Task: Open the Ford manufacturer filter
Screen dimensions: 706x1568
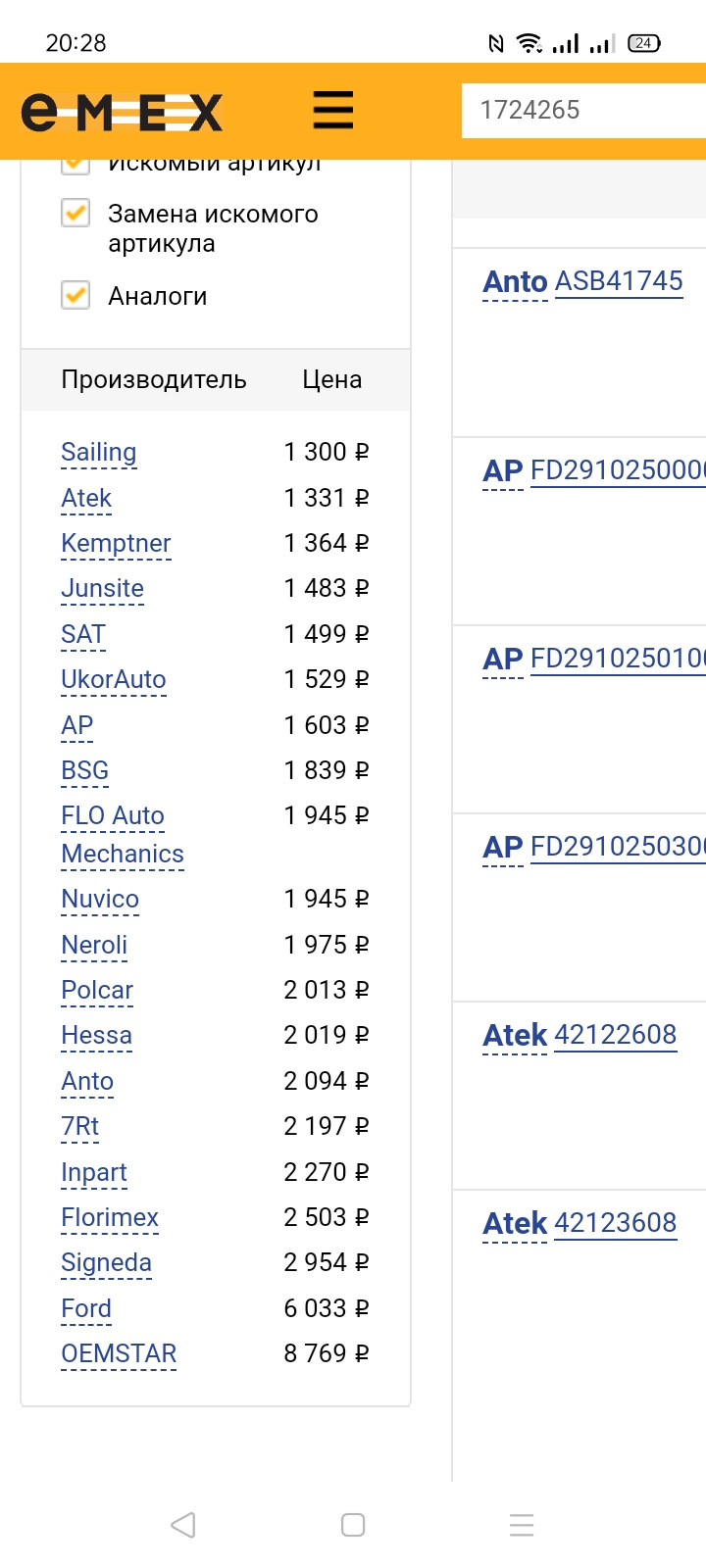Action: point(86,1308)
